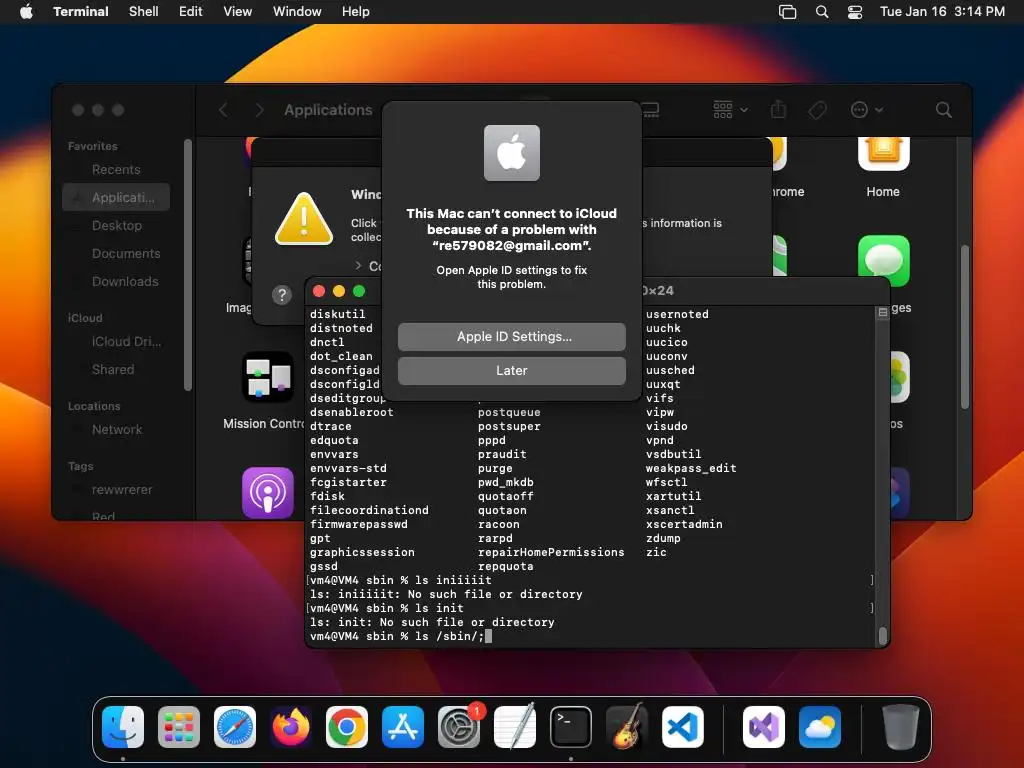Click the Terminal window scrollbar thumb
This screenshot has height=768, width=1024.
click(882, 635)
